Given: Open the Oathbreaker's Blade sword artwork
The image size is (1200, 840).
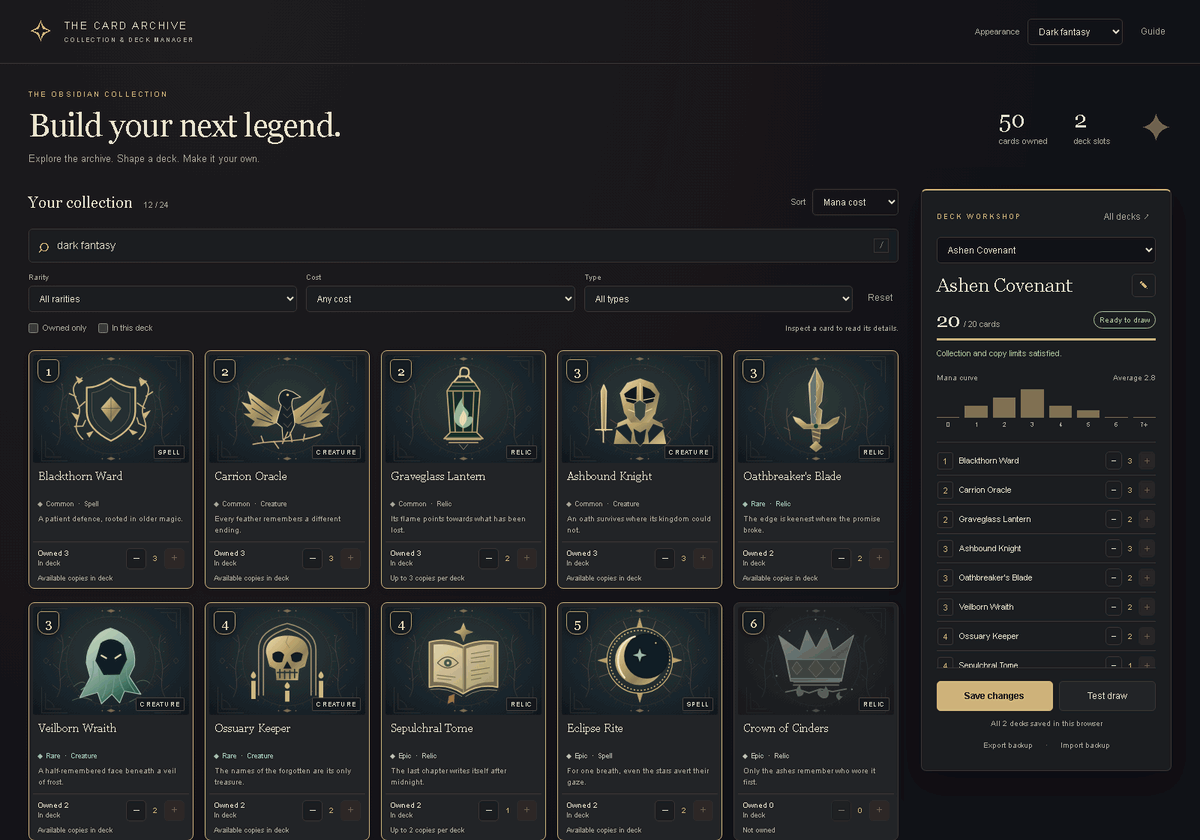Looking at the screenshot, I should click(815, 408).
